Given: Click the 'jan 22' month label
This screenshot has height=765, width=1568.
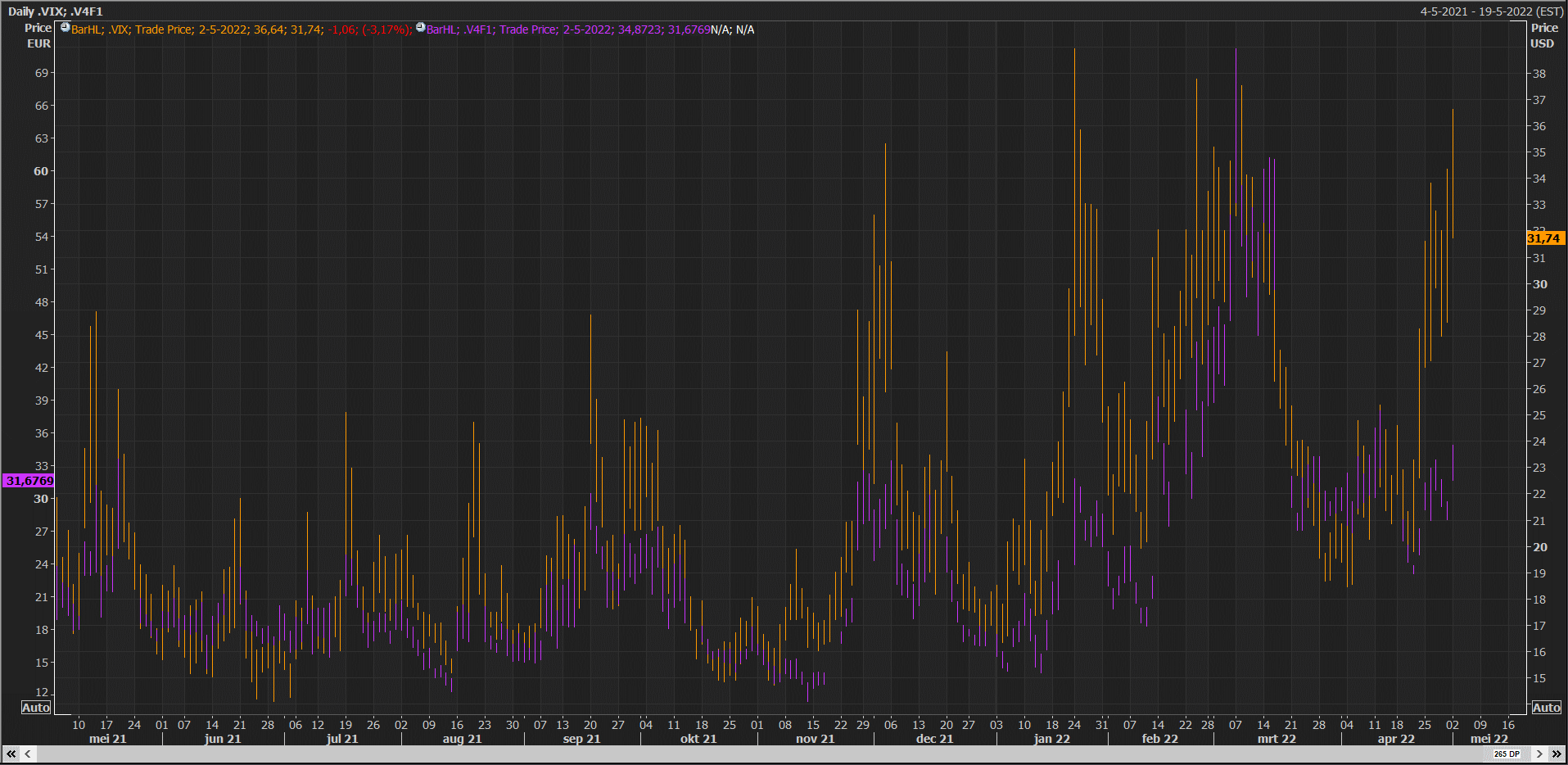Looking at the screenshot, I should tap(1052, 739).
